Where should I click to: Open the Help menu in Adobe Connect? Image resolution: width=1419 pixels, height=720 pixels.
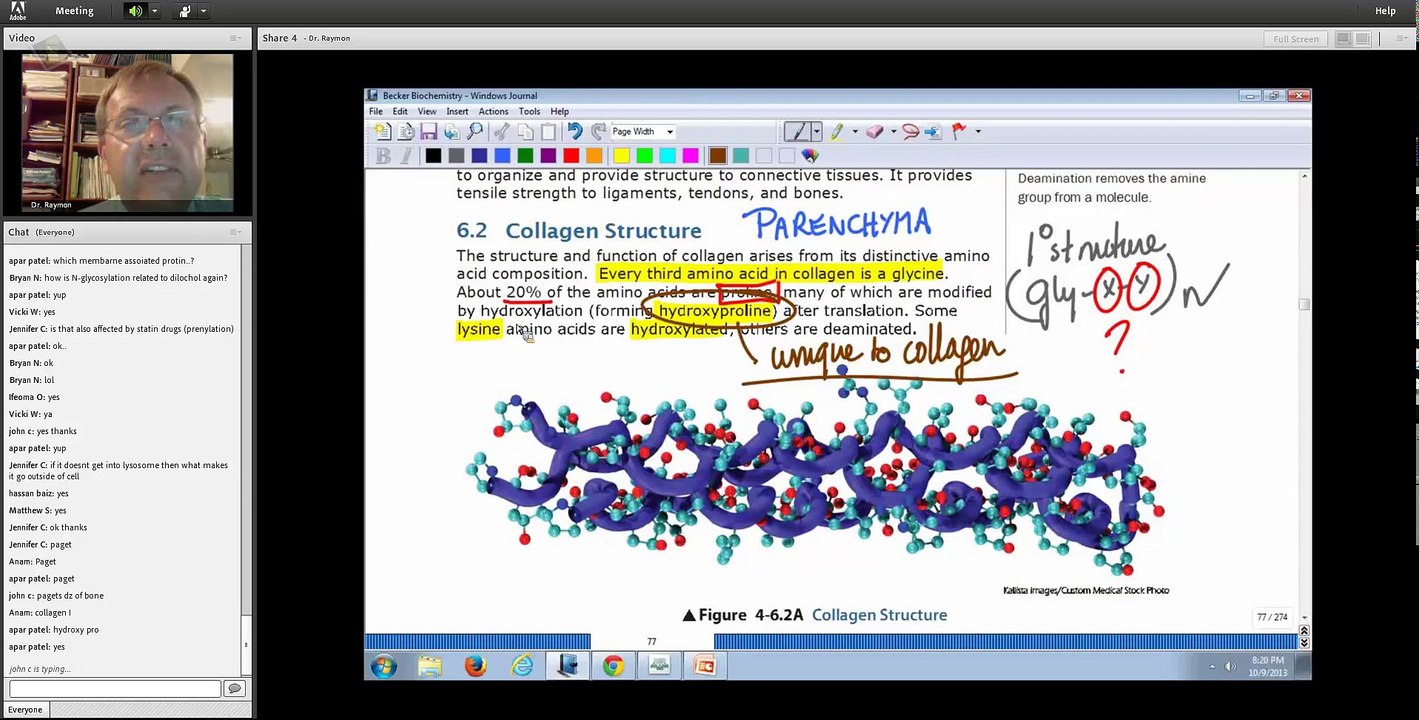[x=1385, y=11]
